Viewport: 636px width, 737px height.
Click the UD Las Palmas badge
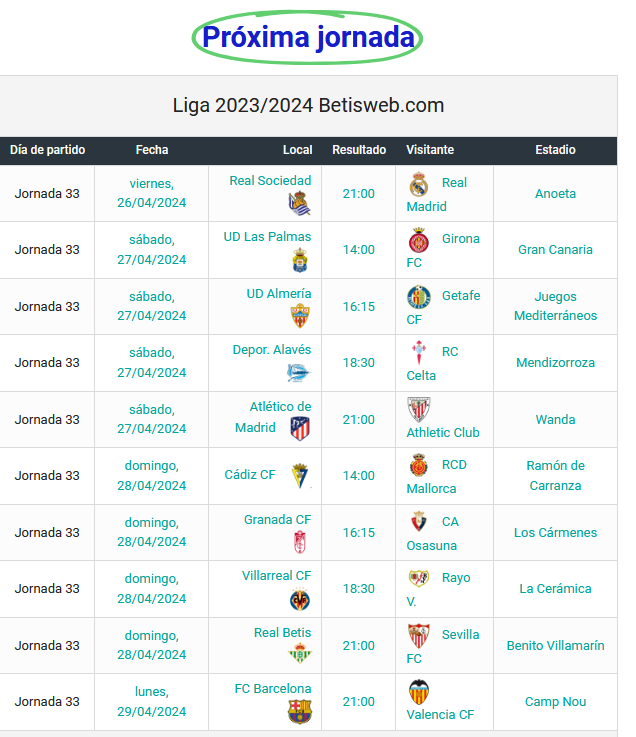[x=299, y=260]
